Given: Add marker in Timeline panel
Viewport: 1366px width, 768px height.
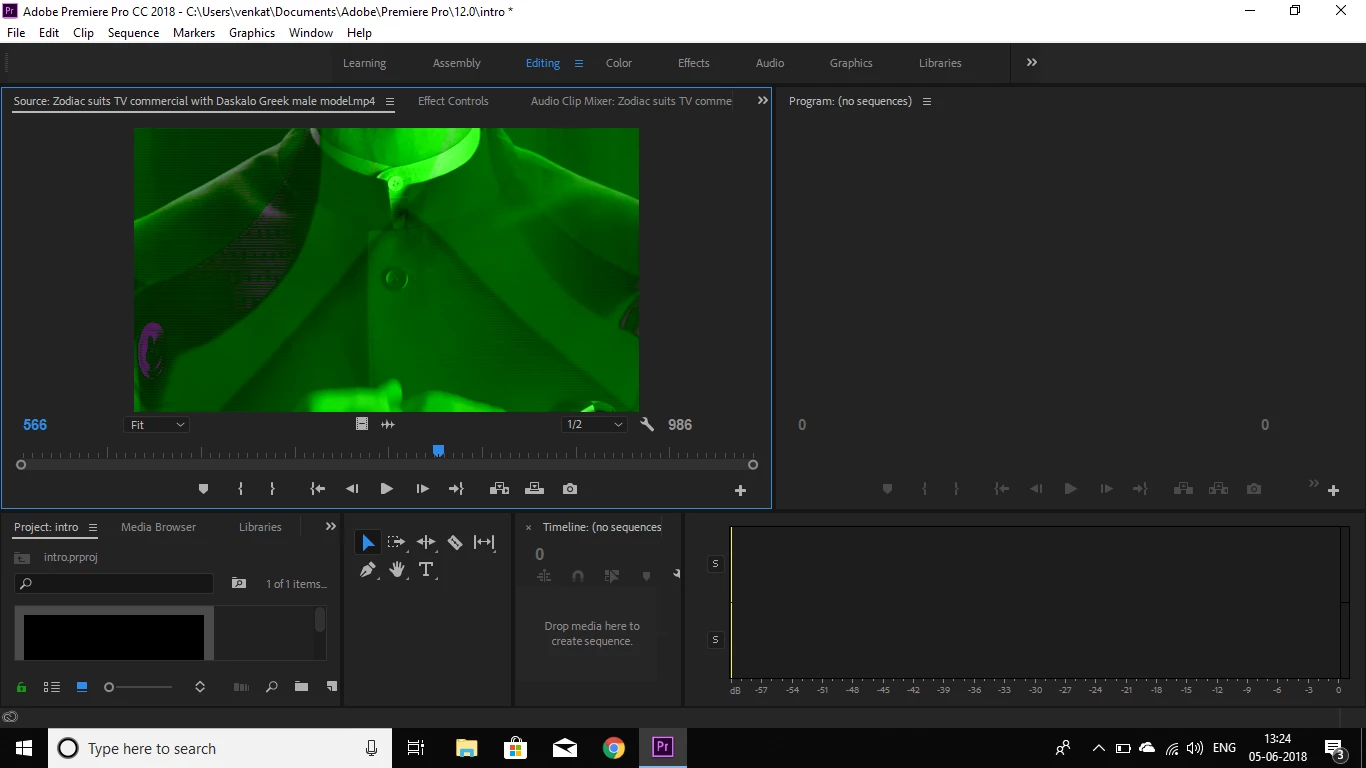Looking at the screenshot, I should [646, 576].
